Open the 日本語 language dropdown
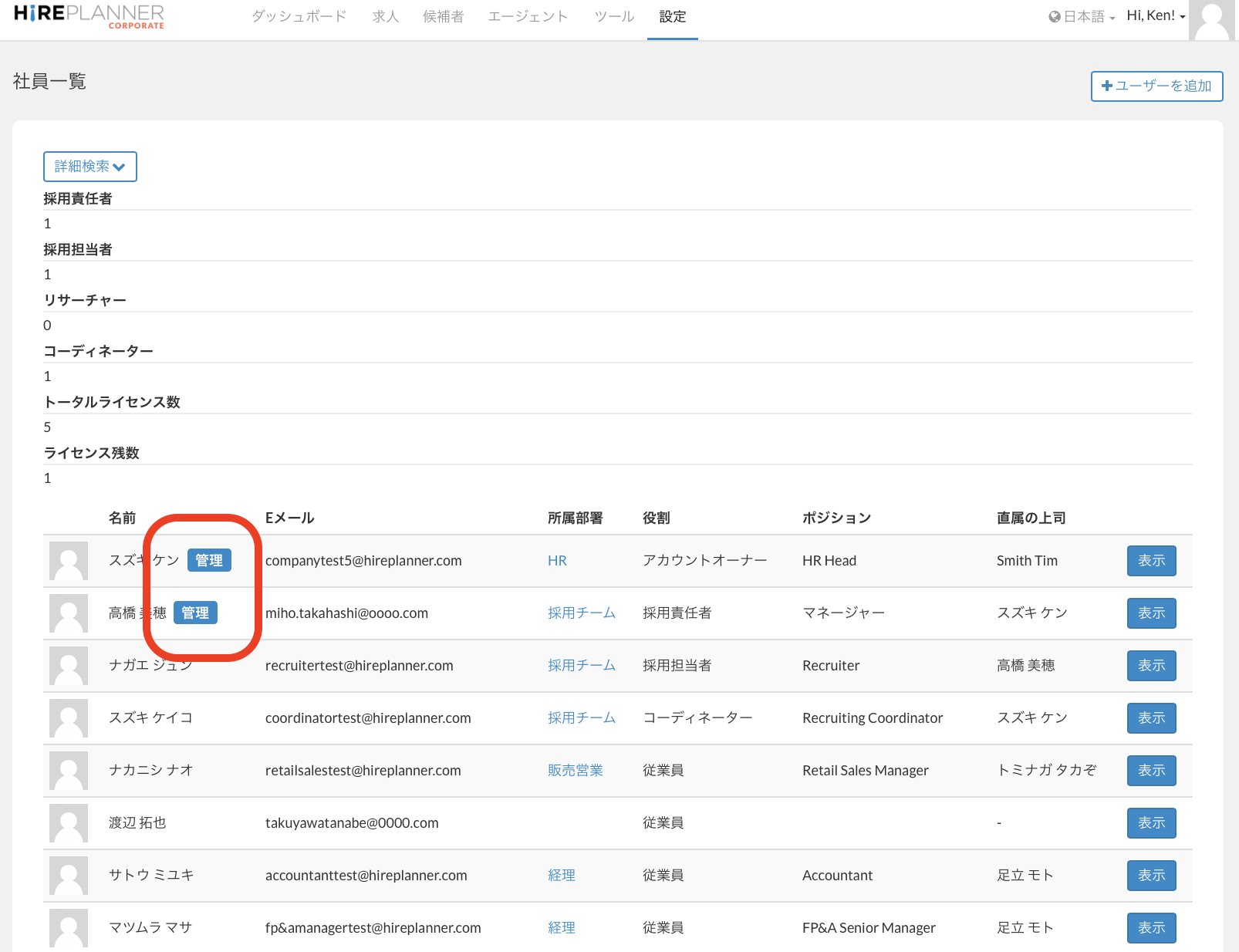Viewport: 1239px width, 952px height. coord(1082,16)
